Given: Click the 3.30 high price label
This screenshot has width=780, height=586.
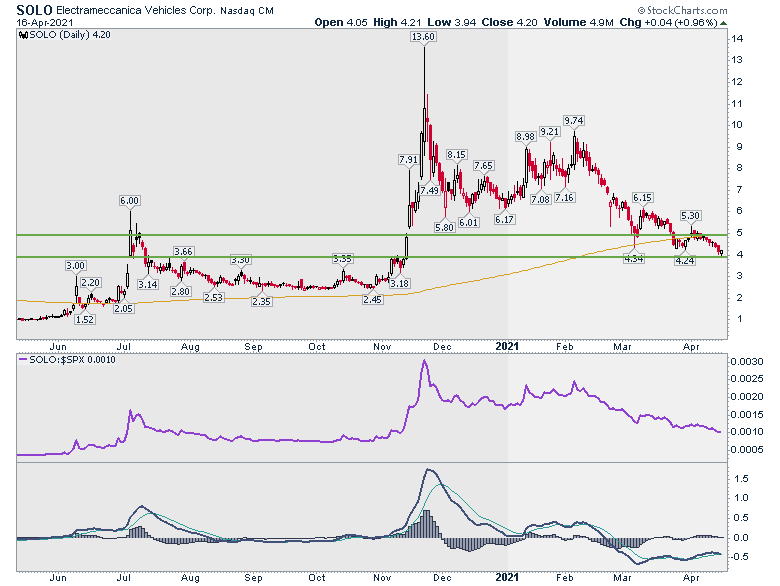Looking at the screenshot, I should (240, 260).
